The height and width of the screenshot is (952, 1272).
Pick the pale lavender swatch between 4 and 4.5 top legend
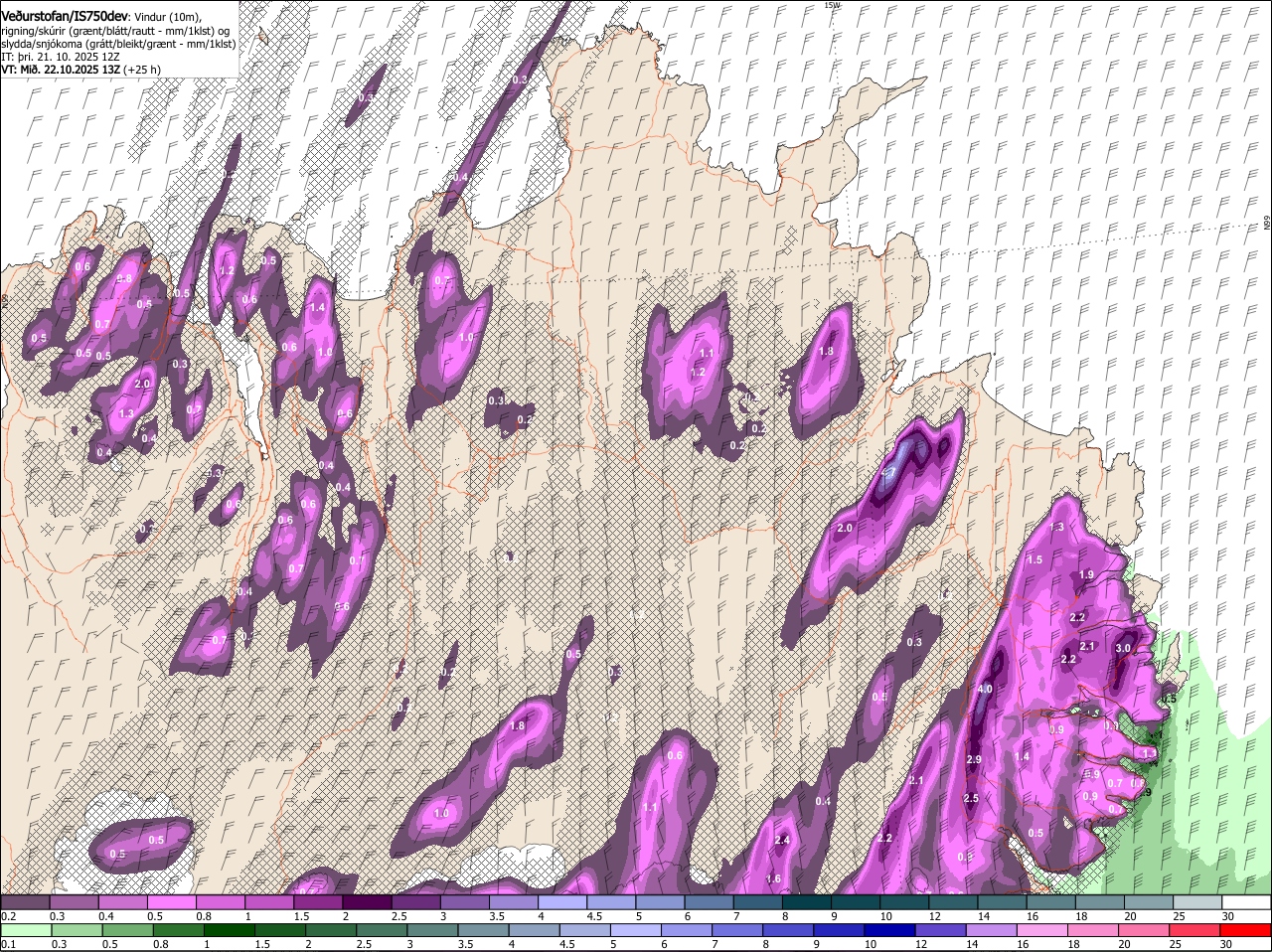(x=562, y=902)
